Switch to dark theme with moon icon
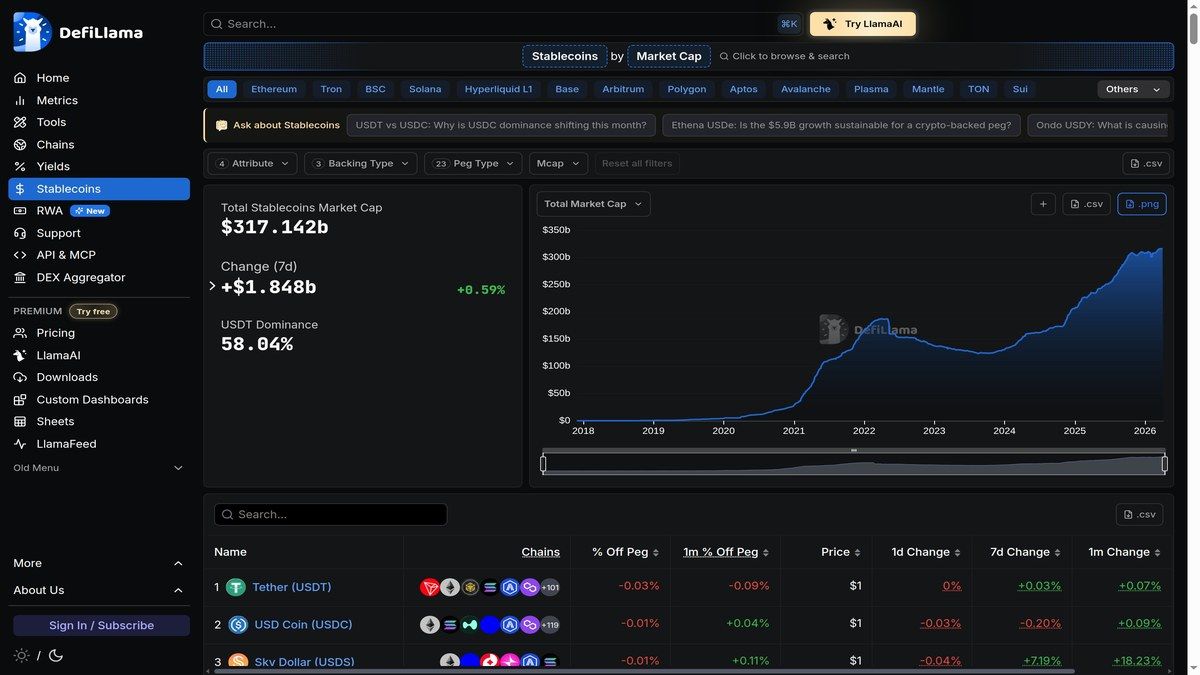 (54, 654)
